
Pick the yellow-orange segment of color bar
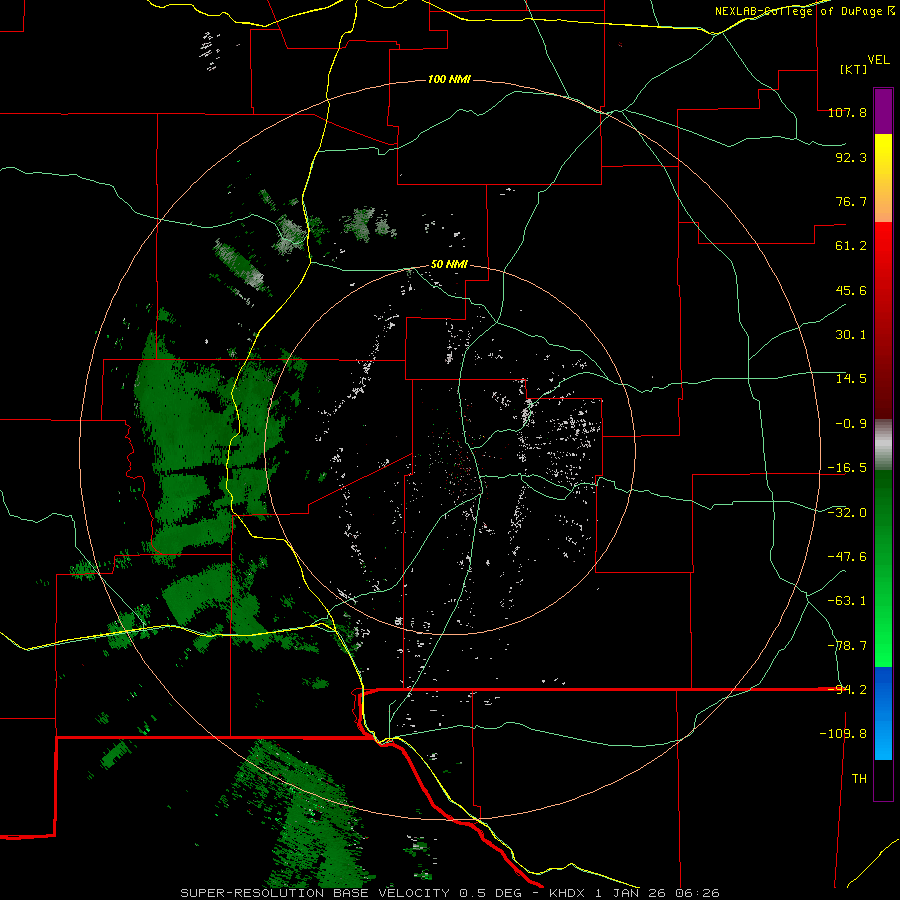(883, 178)
